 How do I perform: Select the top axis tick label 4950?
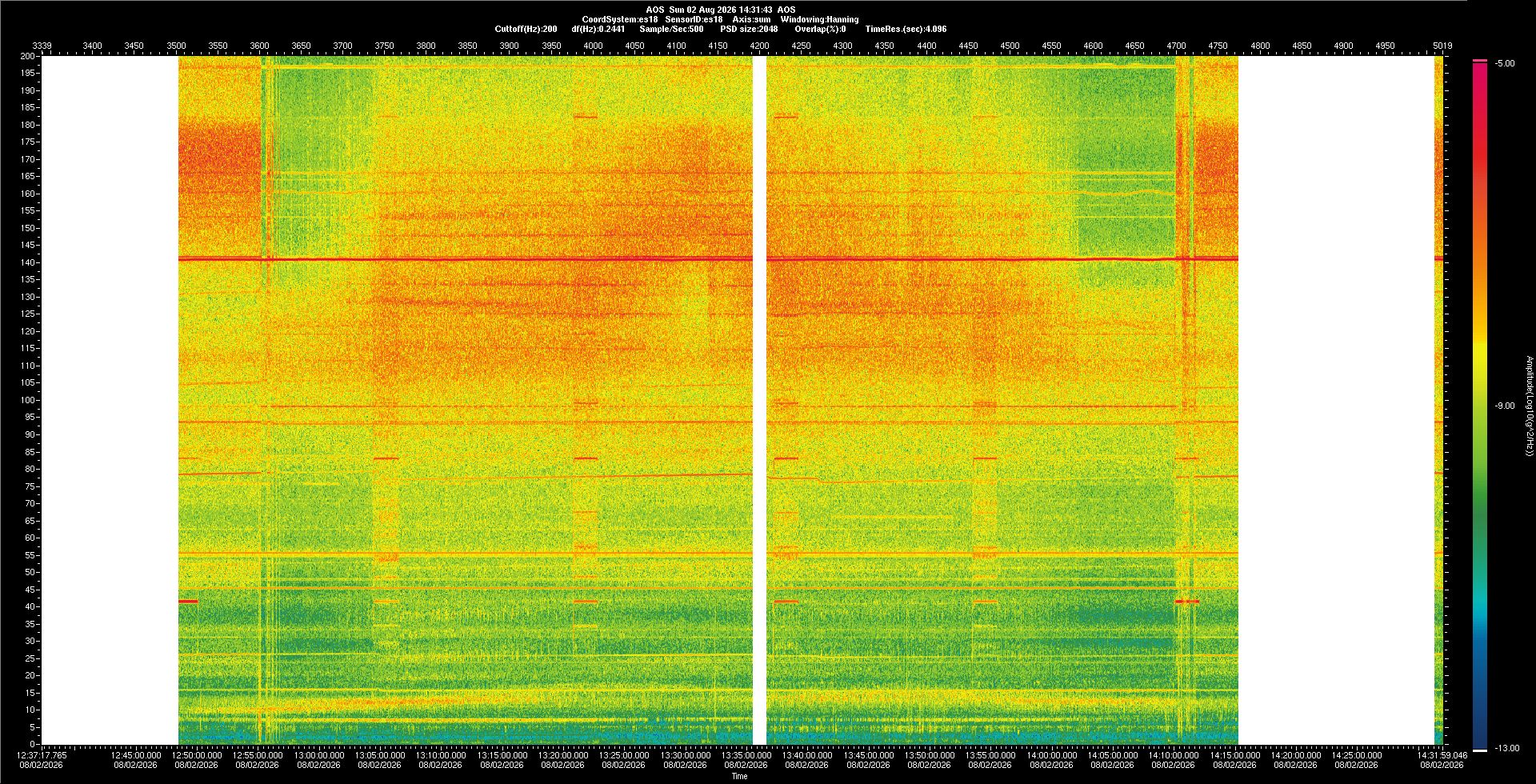(1385, 46)
